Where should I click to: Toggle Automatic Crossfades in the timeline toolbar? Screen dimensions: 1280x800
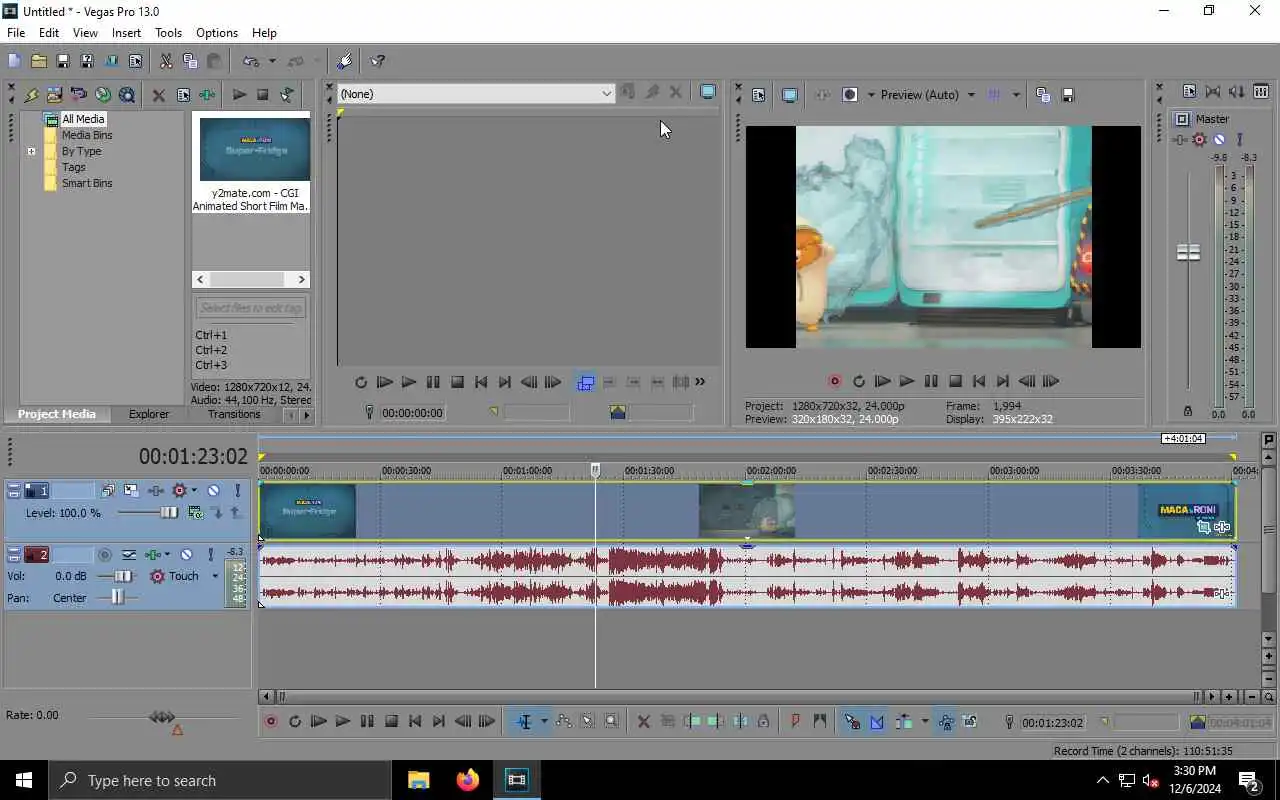point(877,721)
